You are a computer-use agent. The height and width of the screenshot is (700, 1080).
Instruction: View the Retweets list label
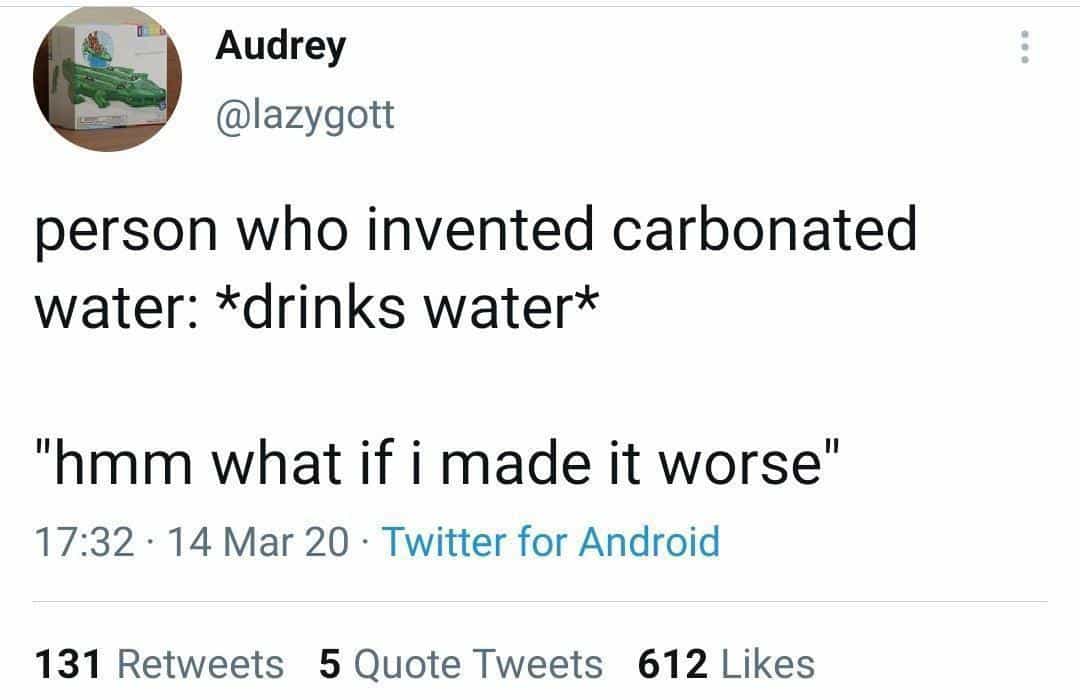coord(201,664)
